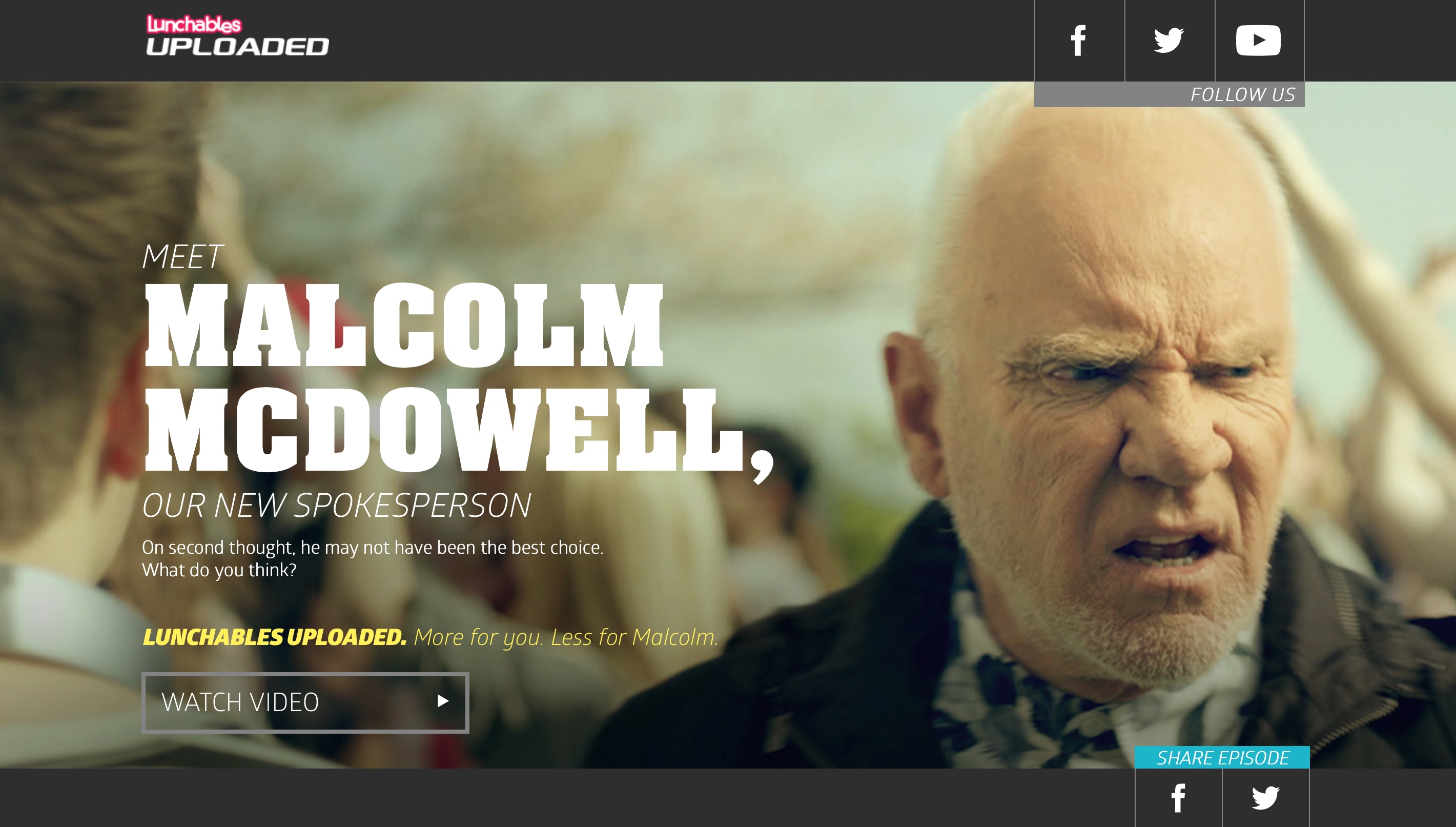Image resolution: width=1456 pixels, height=827 pixels.
Task: Click the pink Lunchables logo text
Action: [194, 25]
